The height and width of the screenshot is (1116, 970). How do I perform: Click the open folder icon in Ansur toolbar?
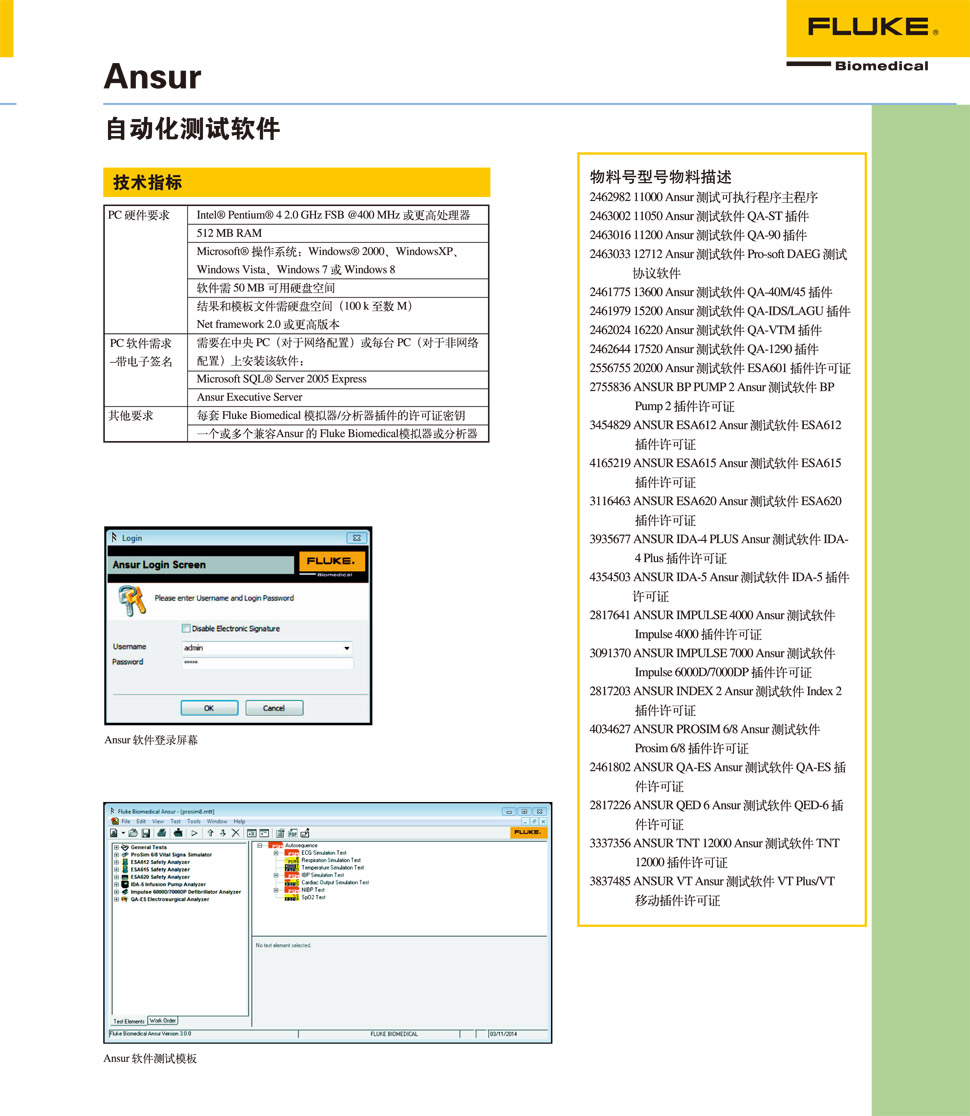(133, 833)
